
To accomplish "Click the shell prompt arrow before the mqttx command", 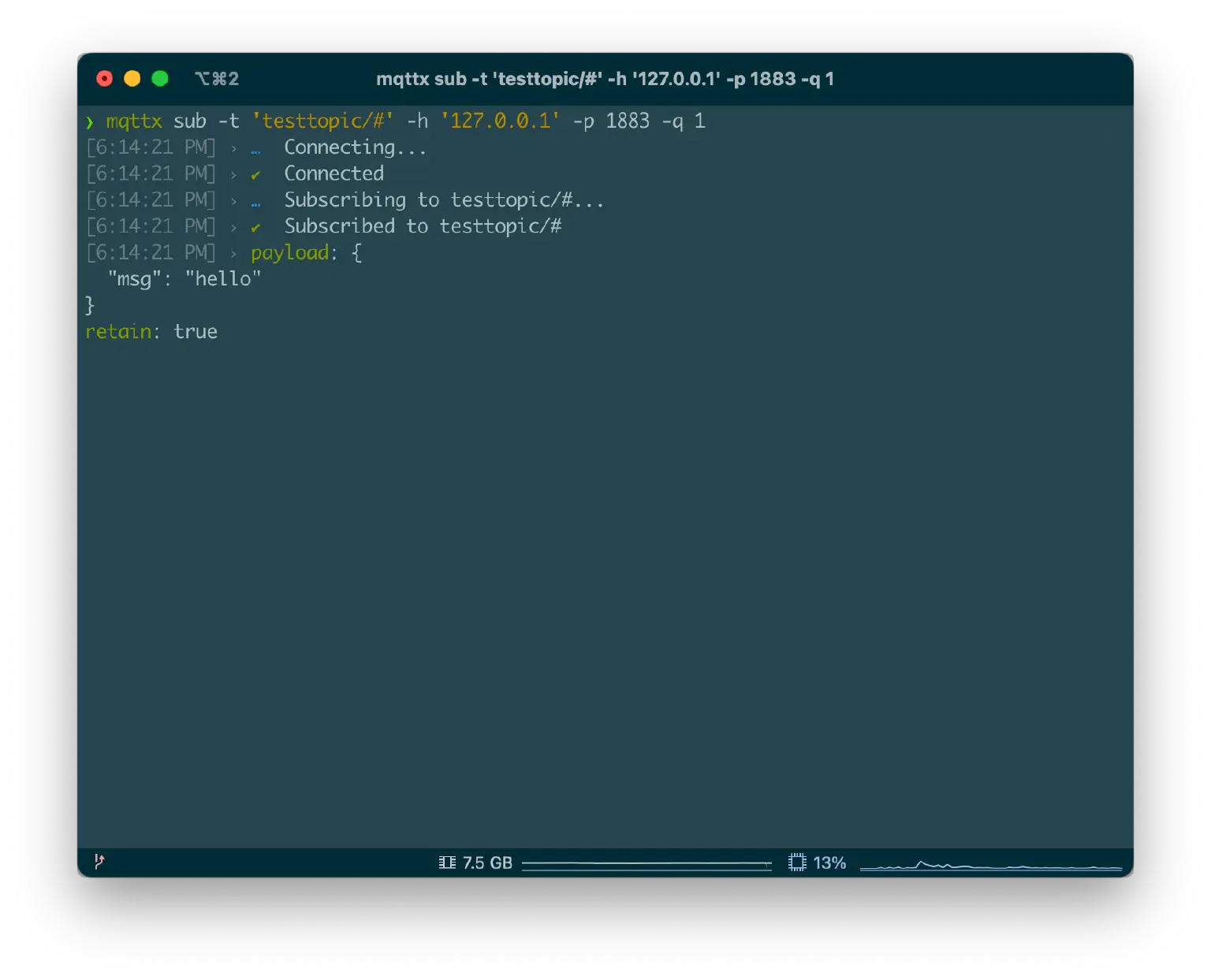I will [x=89, y=121].
